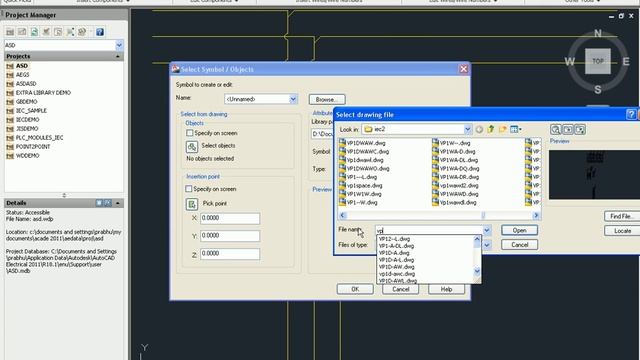Click the TOP face of the ViewCube

pos(598,61)
